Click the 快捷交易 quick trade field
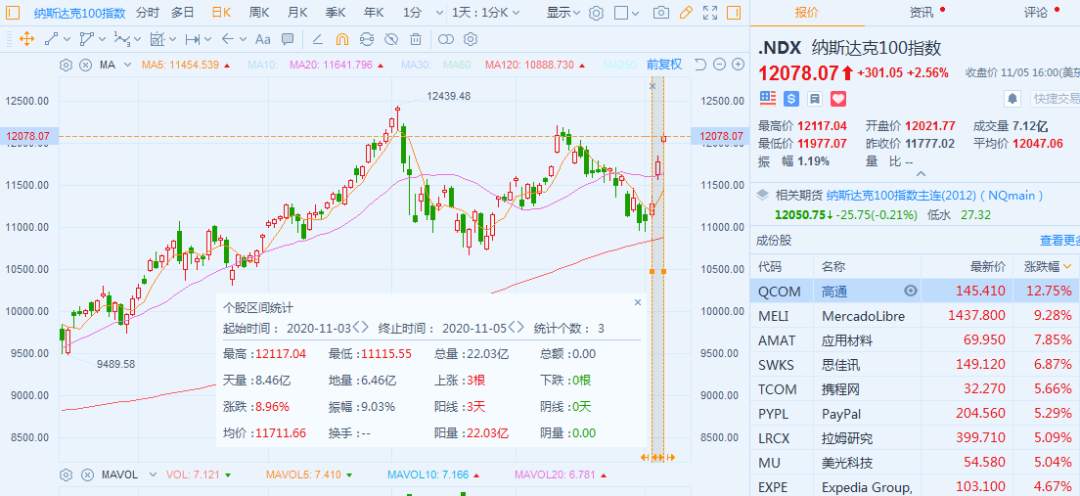The image size is (1080, 496). click(1055, 99)
